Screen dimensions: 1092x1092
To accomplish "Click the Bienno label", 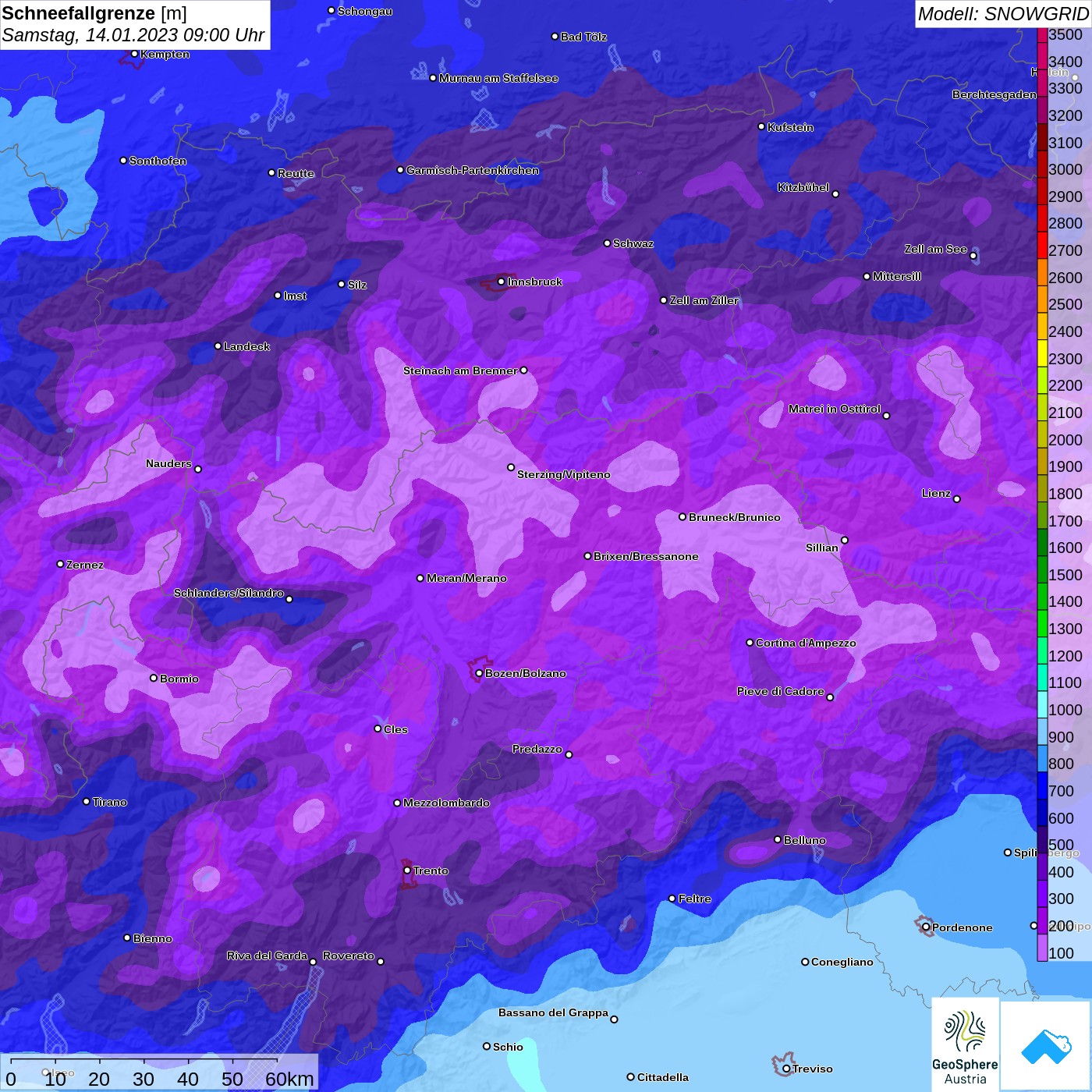I will (x=152, y=938).
